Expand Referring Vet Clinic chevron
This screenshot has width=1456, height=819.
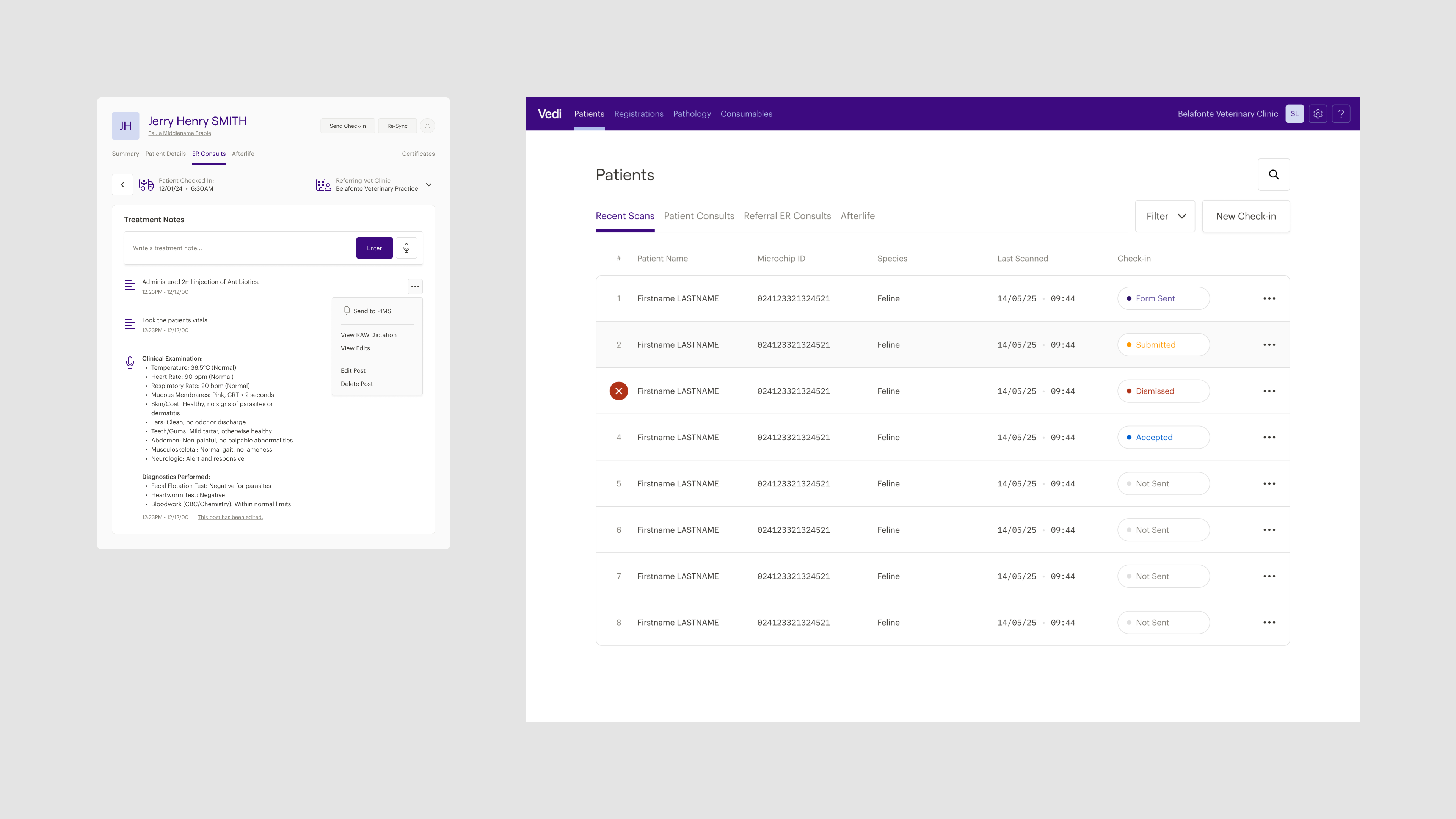point(428,185)
